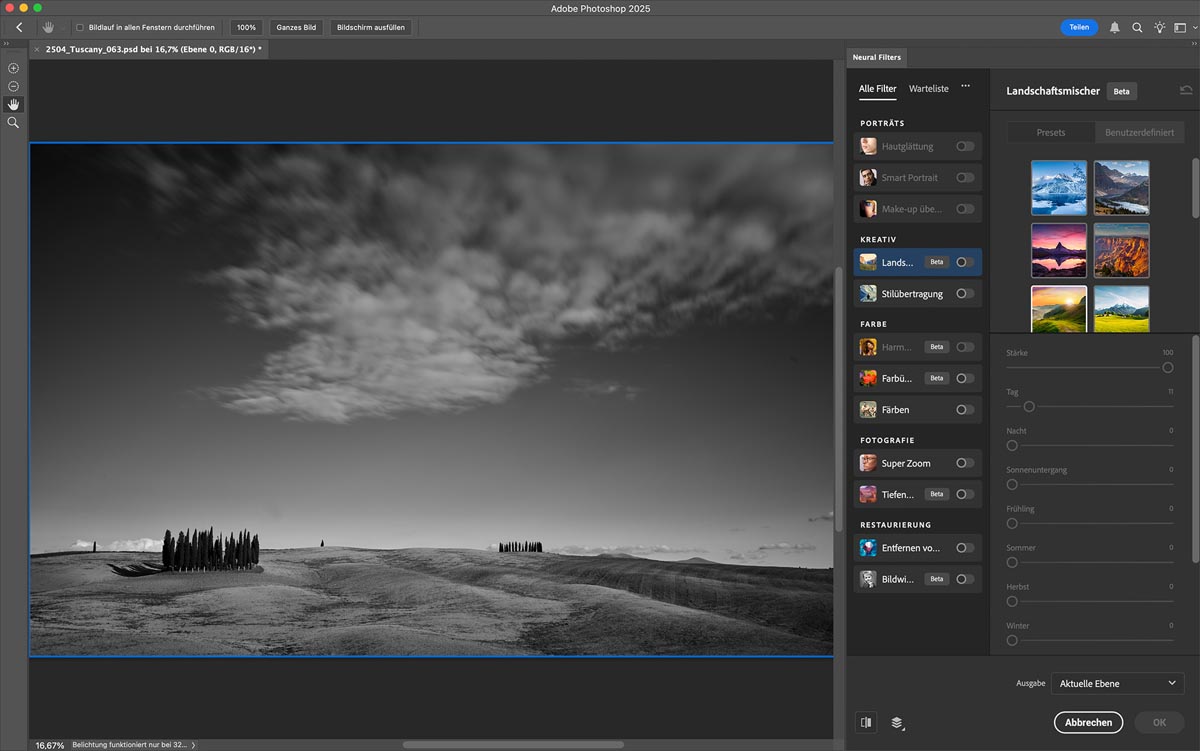Expand the status bar info arrow
The image size is (1200, 751).
(x=193, y=745)
